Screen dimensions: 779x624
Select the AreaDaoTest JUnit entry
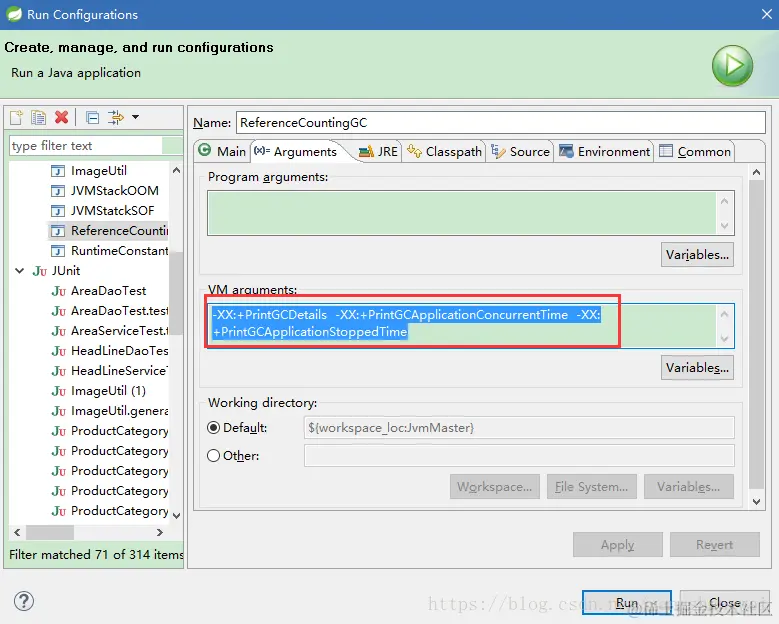pyautogui.click(x=99, y=291)
